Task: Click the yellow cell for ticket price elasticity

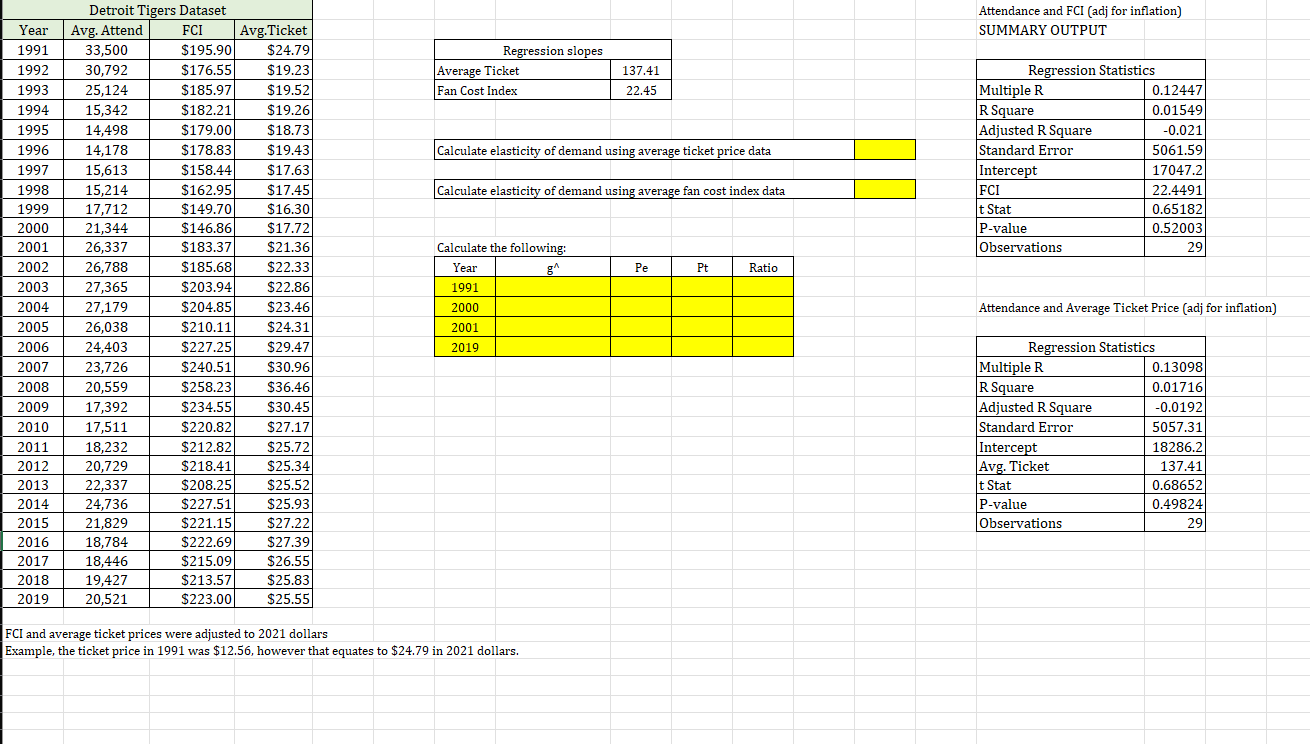Action: coord(884,149)
